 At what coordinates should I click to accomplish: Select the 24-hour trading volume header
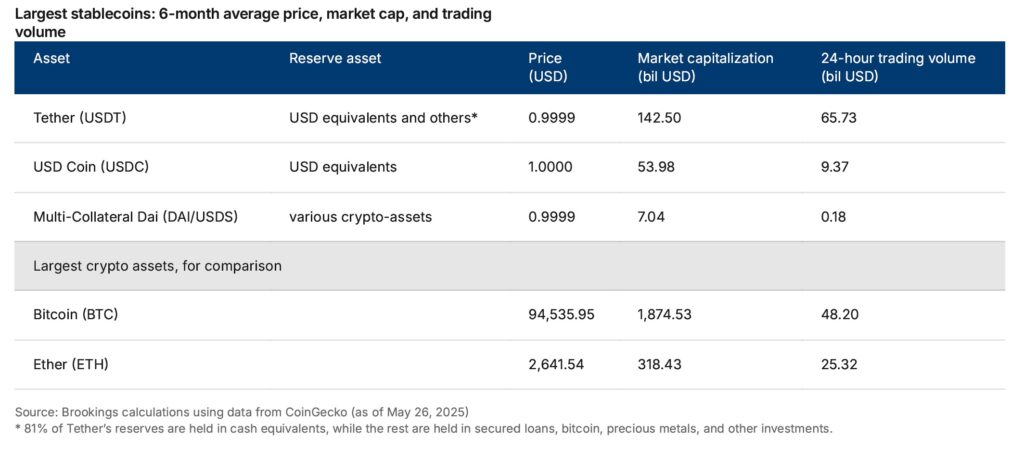(x=897, y=67)
